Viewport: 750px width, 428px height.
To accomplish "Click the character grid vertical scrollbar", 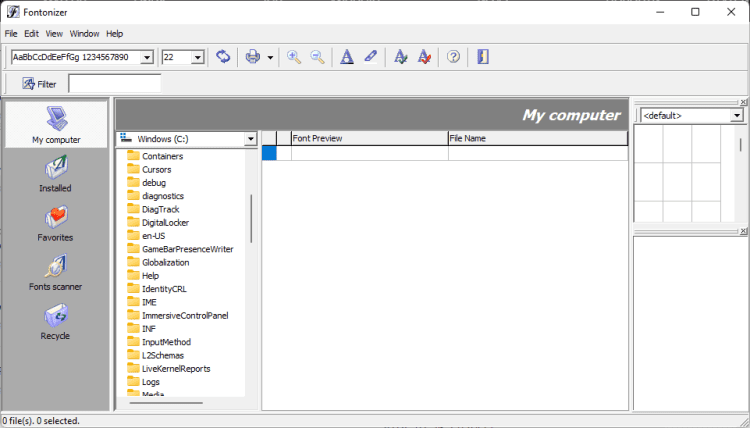I will (x=740, y=145).
